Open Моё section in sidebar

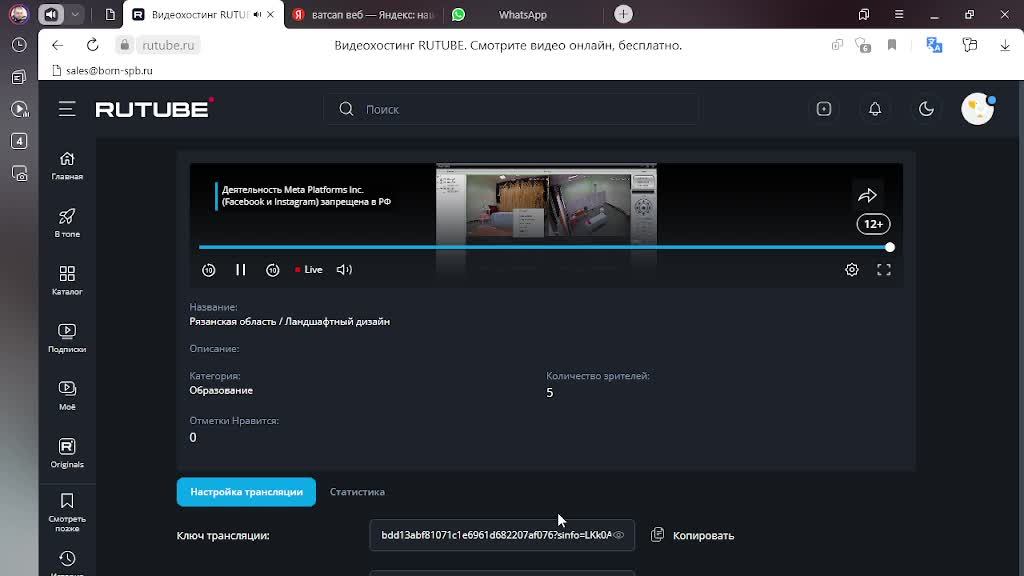pyautogui.click(x=67, y=396)
